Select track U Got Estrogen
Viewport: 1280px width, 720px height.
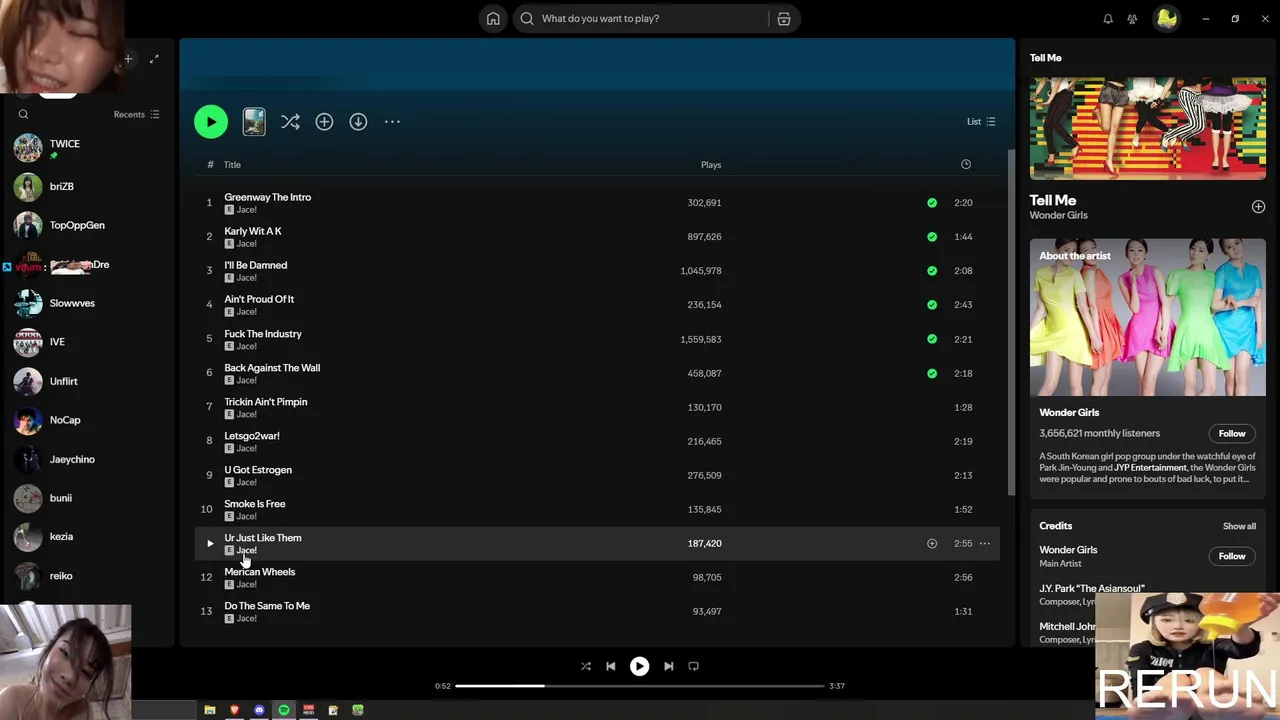coord(597,475)
